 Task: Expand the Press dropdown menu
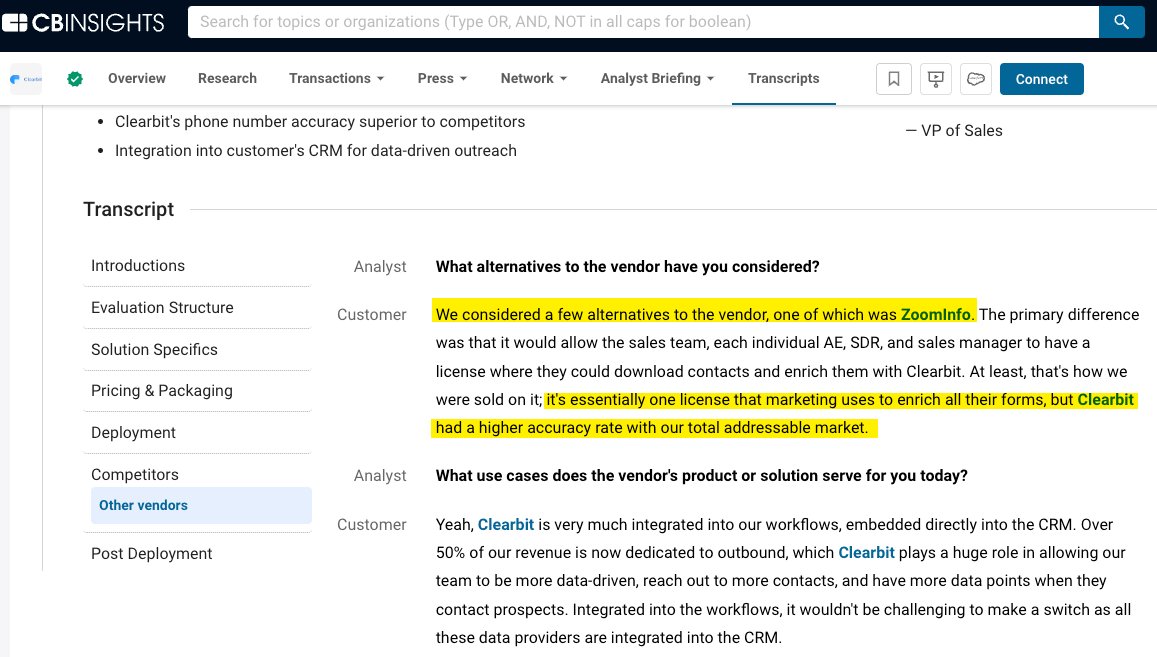tap(442, 78)
